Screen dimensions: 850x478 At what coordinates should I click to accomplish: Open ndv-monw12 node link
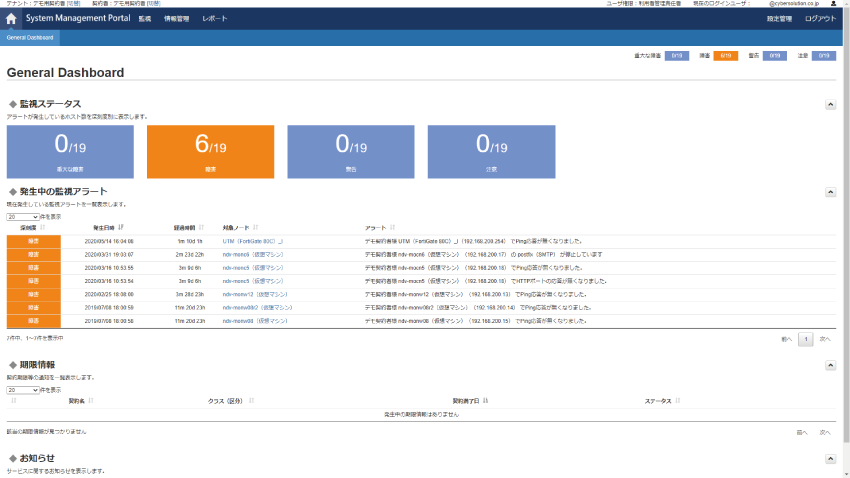coord(255,295)
